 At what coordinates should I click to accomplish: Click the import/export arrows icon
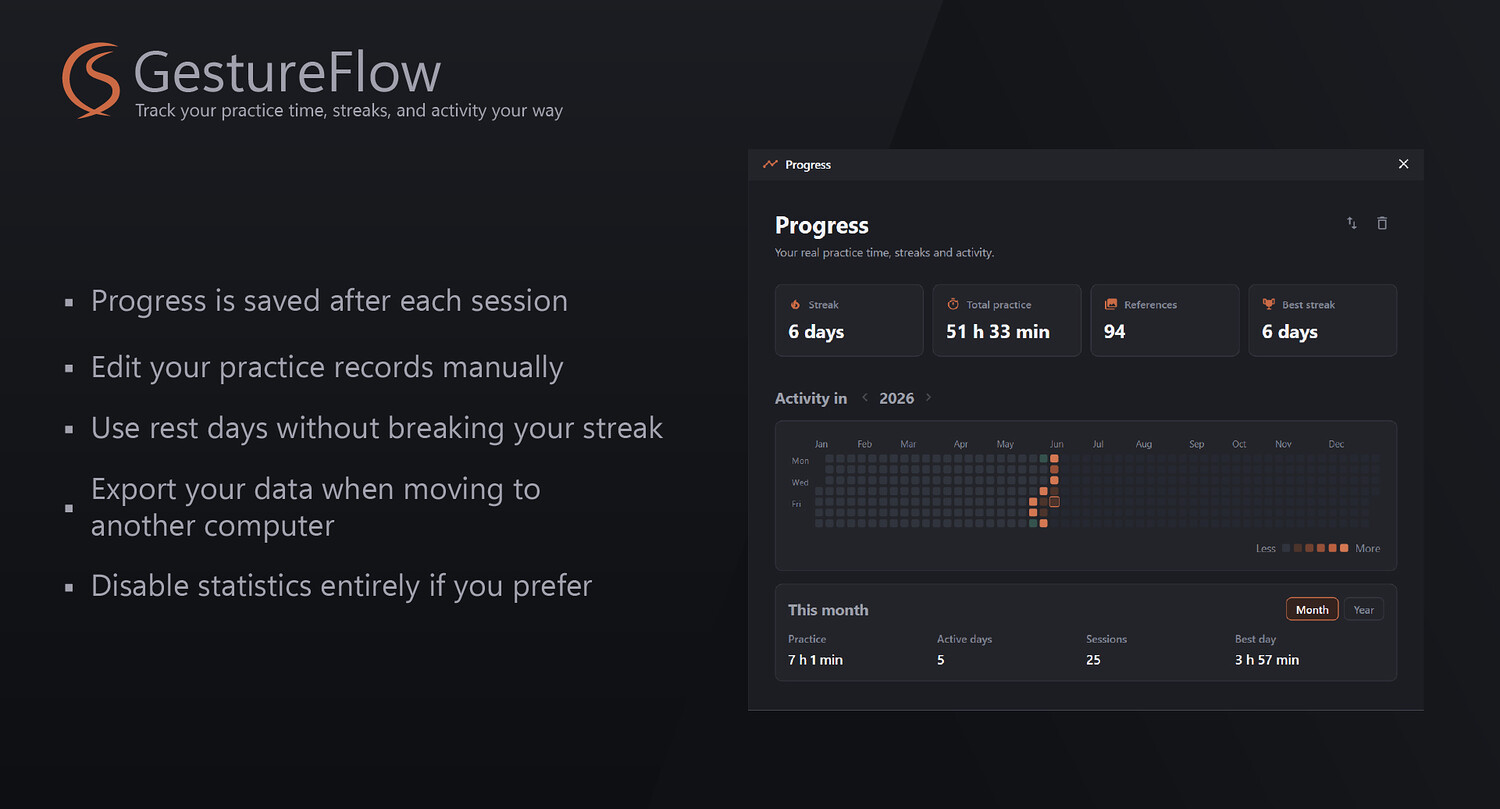coord(1352,223)
